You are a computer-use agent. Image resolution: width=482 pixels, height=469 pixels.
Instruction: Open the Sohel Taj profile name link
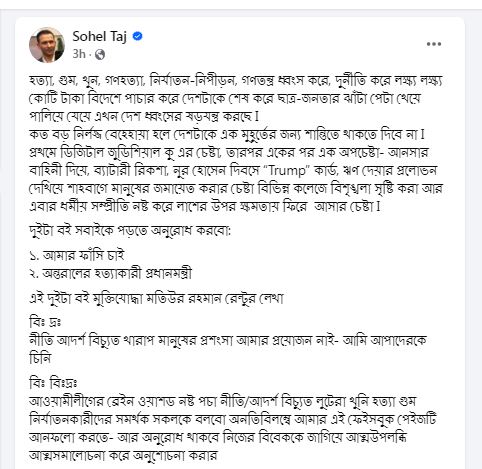(x=99, y=36)
